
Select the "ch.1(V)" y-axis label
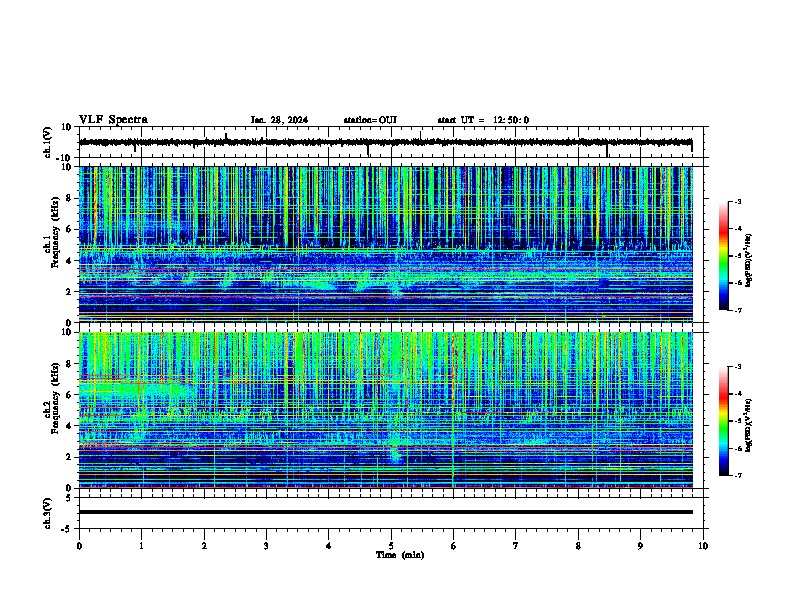point(49,142)
